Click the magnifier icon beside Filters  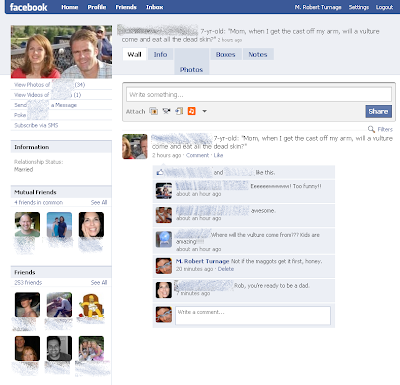point(371,129)
